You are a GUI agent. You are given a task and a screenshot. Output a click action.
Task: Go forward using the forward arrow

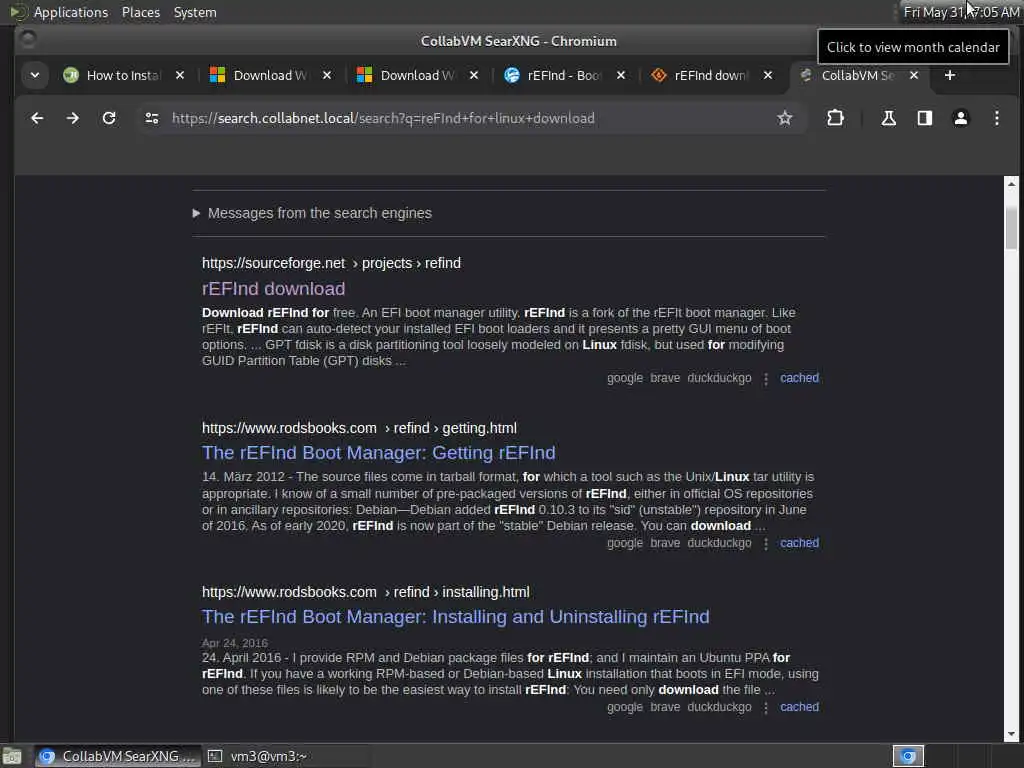[72, 118]
